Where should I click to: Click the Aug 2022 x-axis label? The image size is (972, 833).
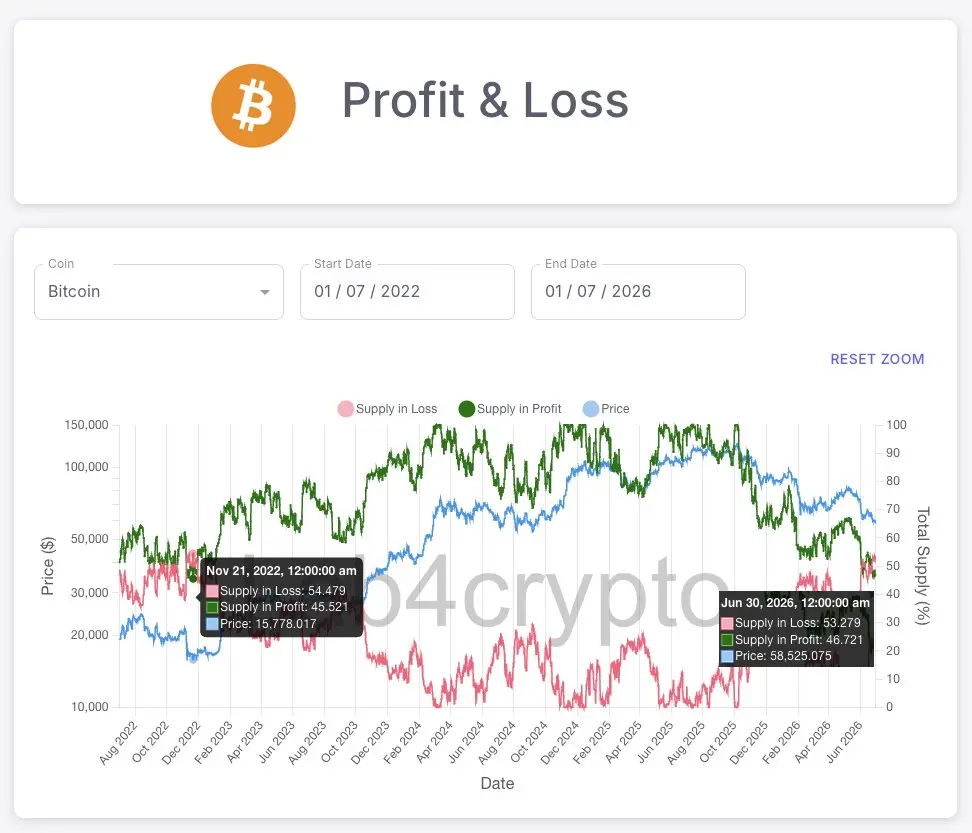pos(117,743)
